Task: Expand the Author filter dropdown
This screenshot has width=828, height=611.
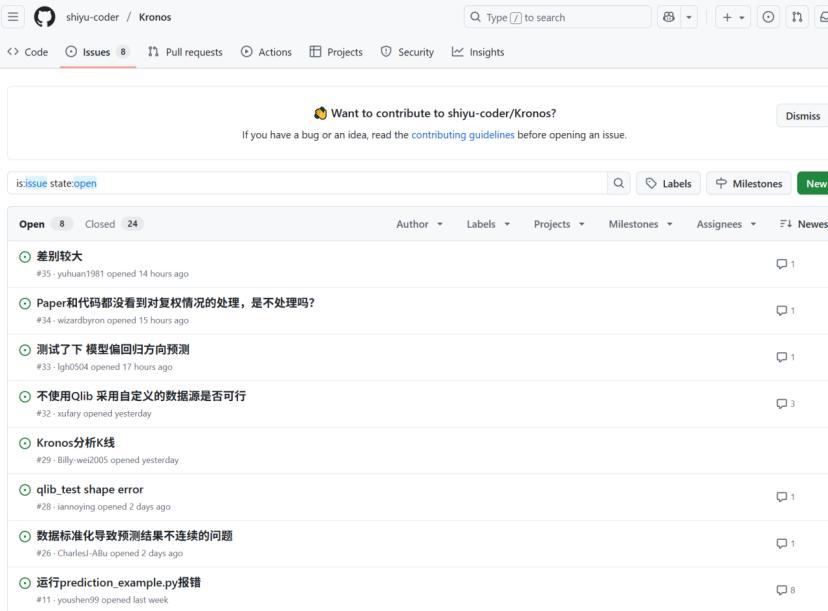Action: (x=419, y=224)
